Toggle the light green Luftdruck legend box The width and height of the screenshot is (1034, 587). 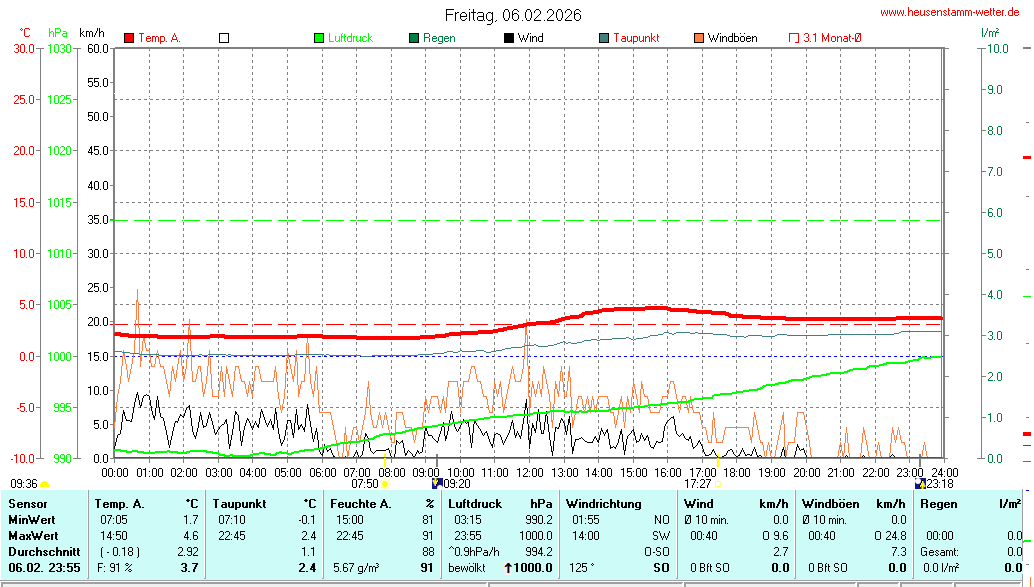point(319,38)
